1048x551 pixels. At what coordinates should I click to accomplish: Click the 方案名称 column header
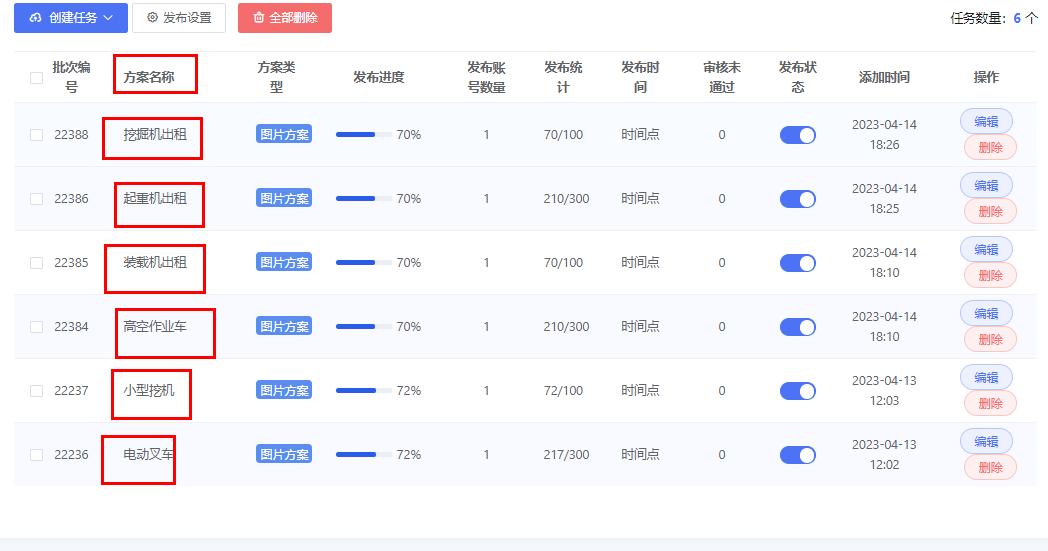(148, 78)
